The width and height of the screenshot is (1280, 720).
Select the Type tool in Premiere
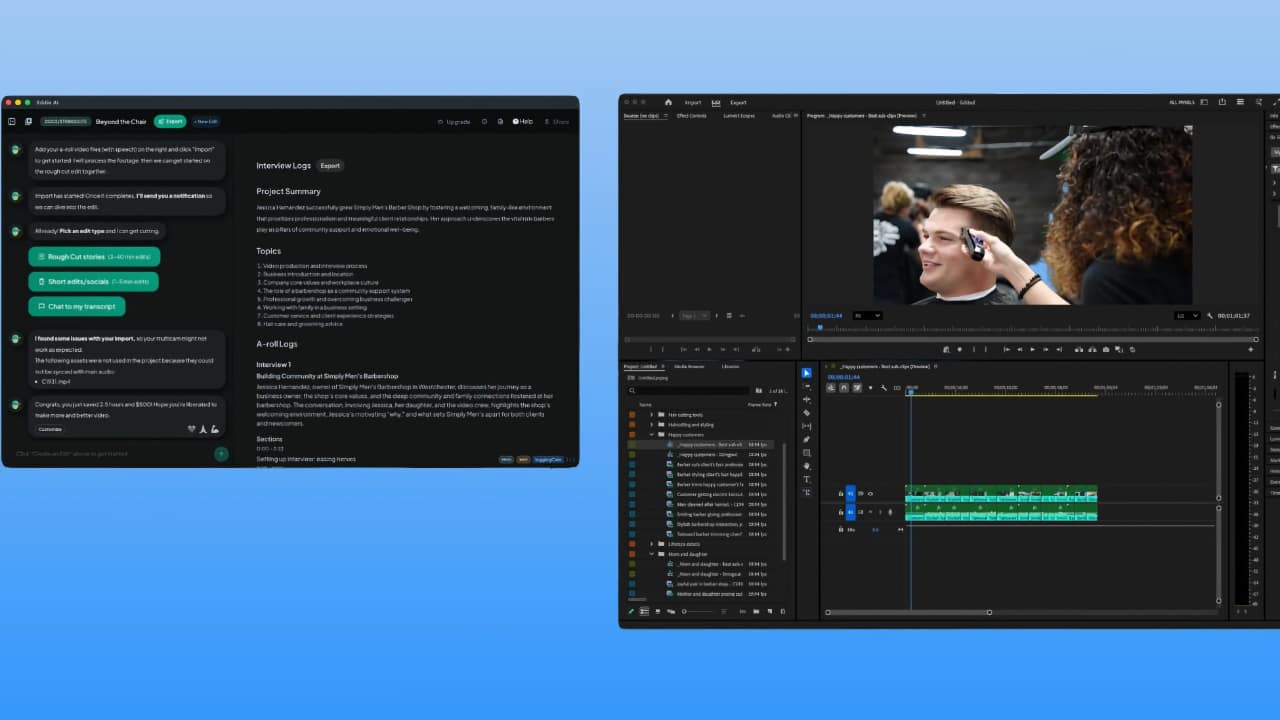click(806, 479)
